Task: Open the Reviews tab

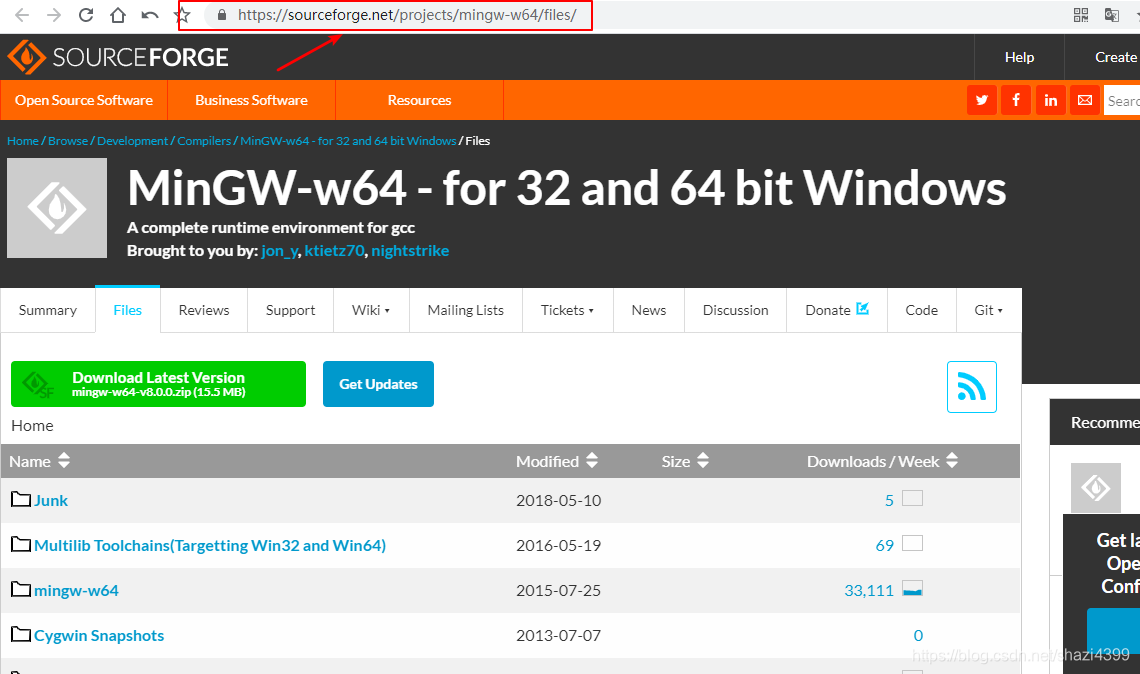Action: (204, 310)
